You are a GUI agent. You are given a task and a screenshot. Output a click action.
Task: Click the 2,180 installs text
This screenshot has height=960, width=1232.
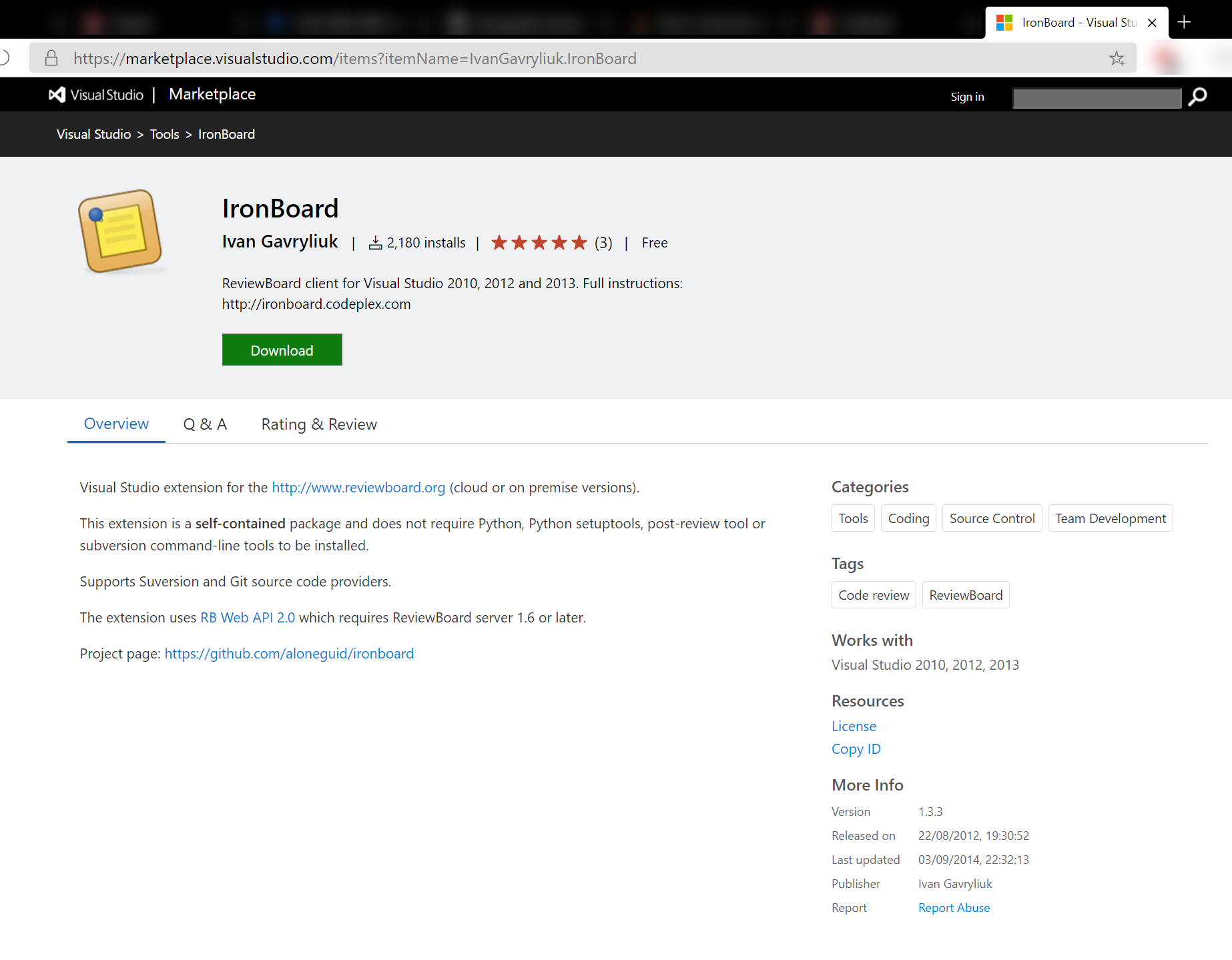tap(426, 243)
